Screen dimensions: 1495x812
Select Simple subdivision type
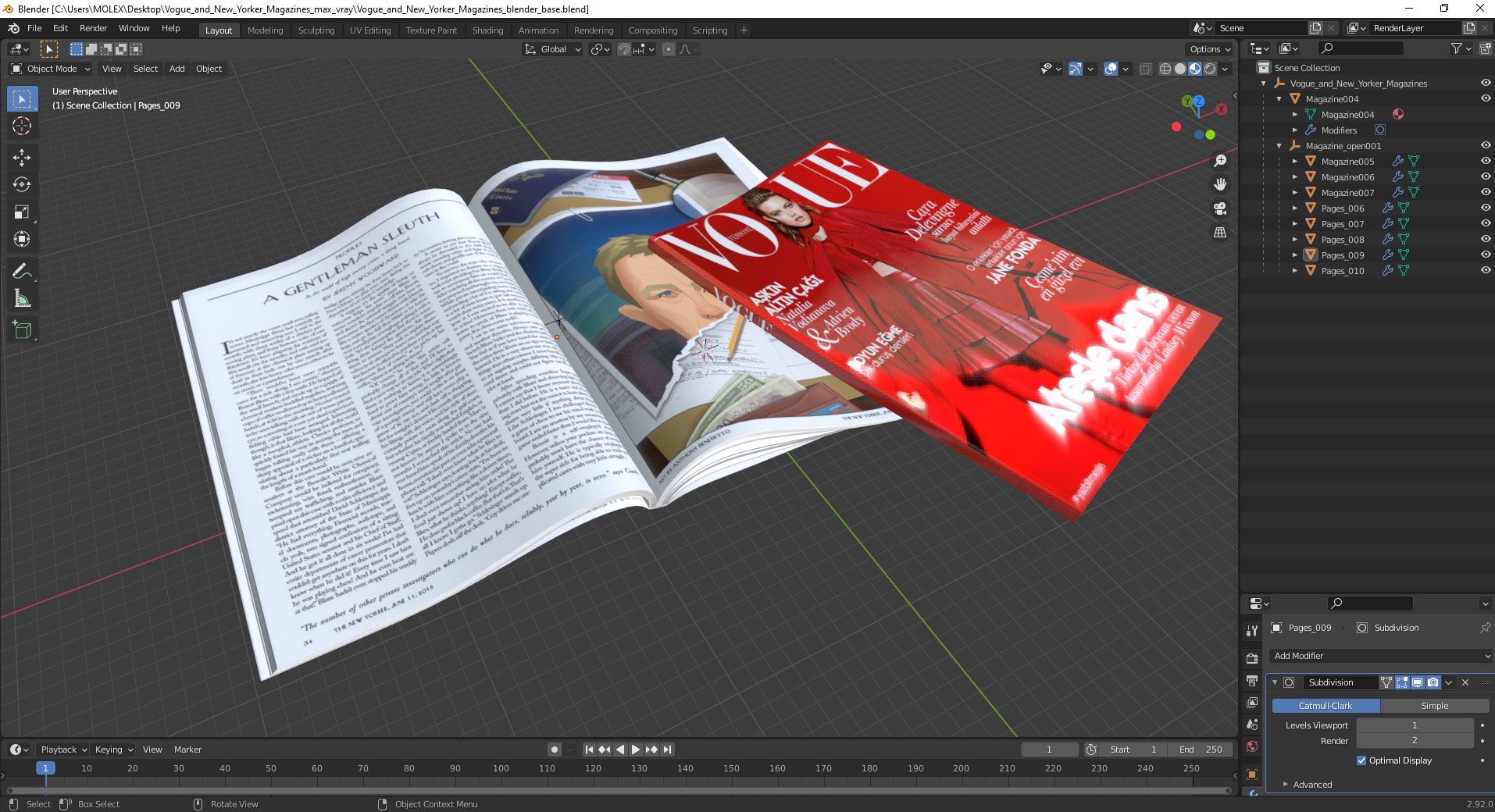(1435, 706)
